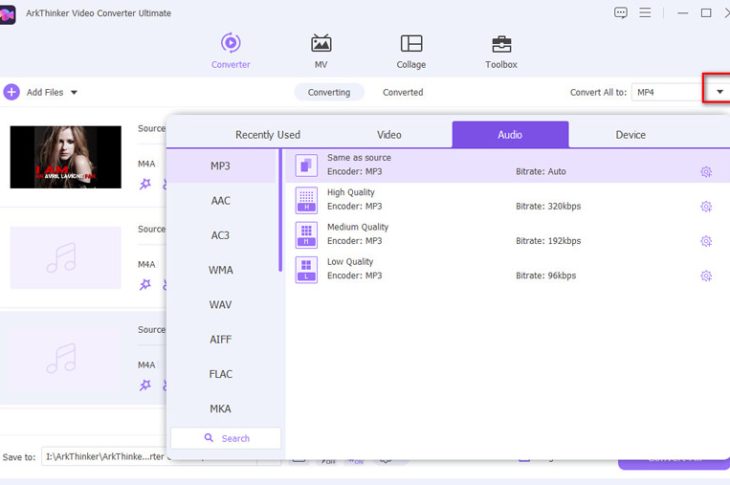Switch to the Converting tab

coord(329,92)
